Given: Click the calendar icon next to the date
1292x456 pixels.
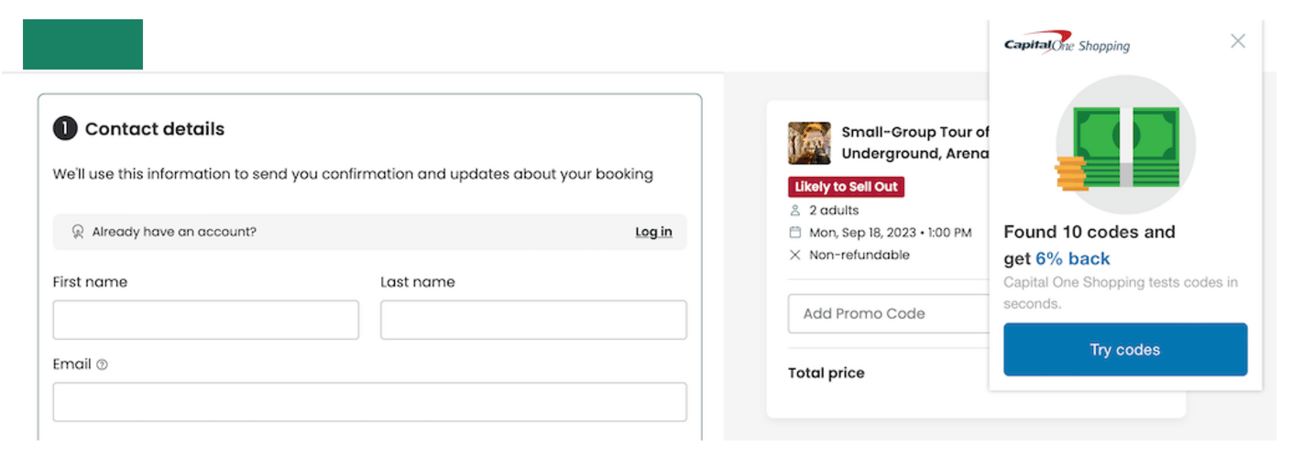Looking at the screenshot, I should 795,233.
